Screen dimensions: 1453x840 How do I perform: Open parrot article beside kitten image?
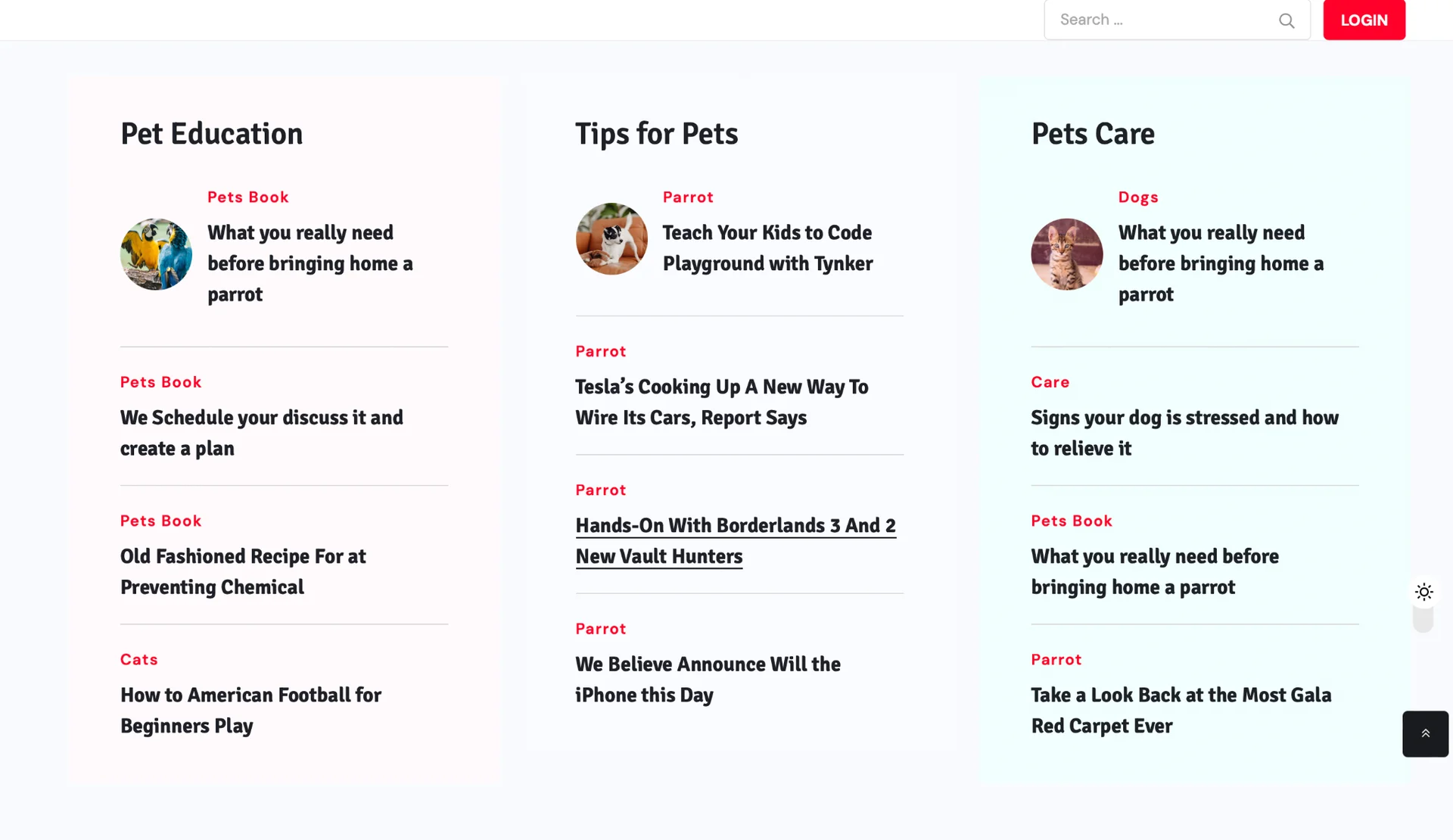(x=1221, y=263)
